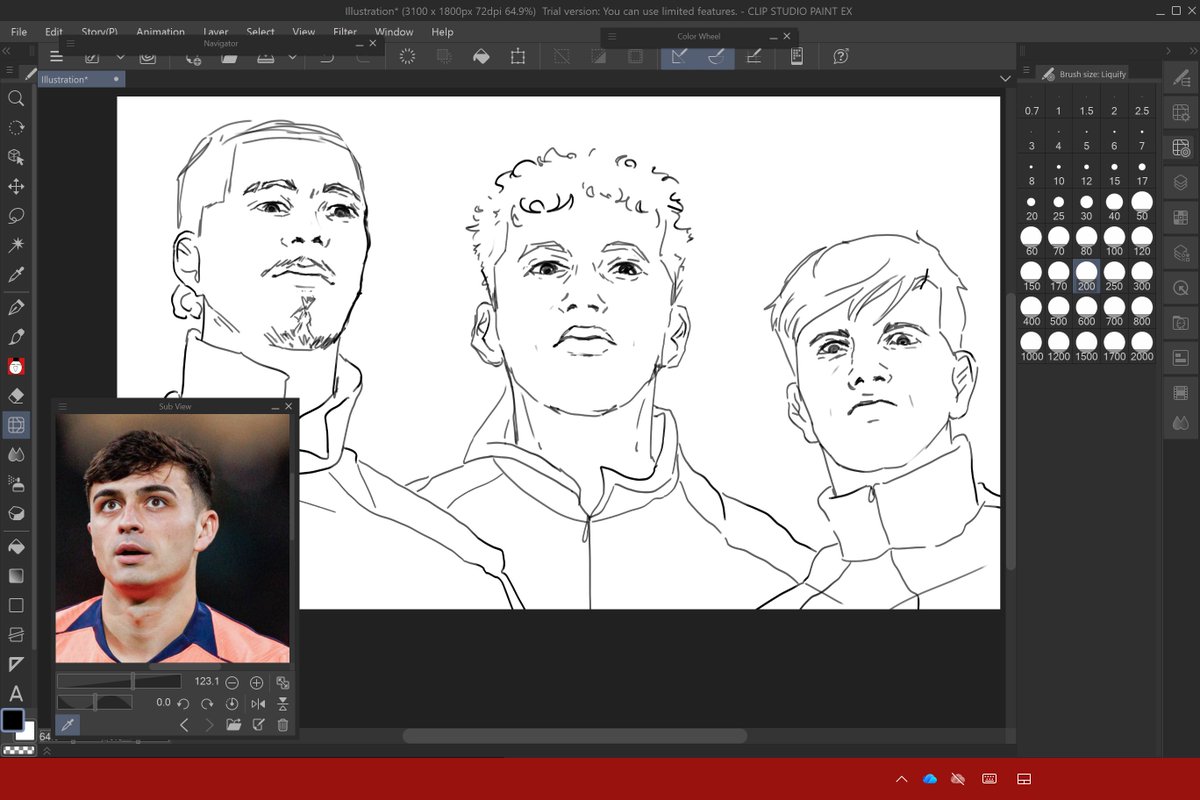Click the reference photo in Sub View
Viewport: 1200px width, 800px height.
[172, 539]
